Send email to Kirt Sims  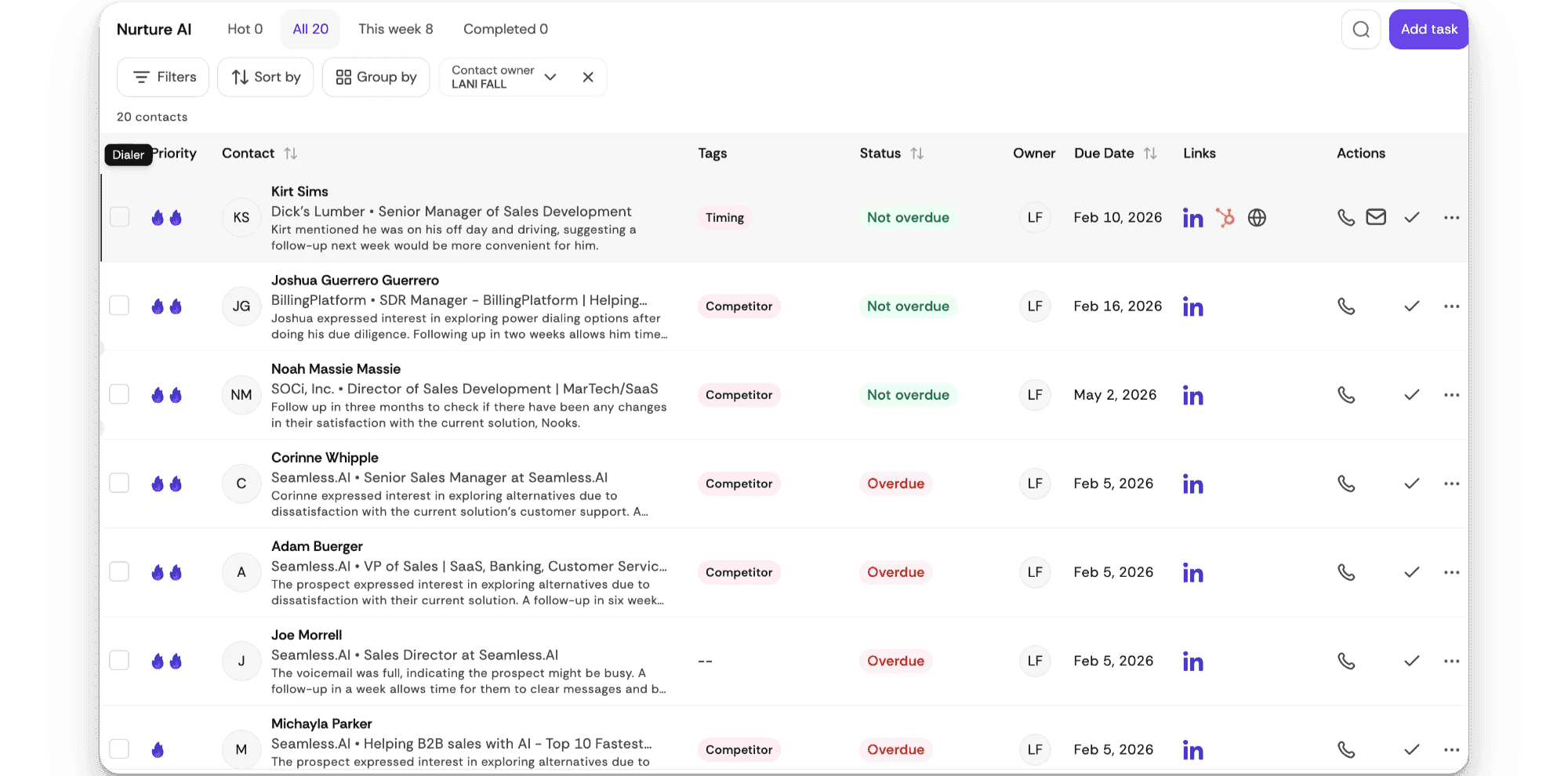1376,217
